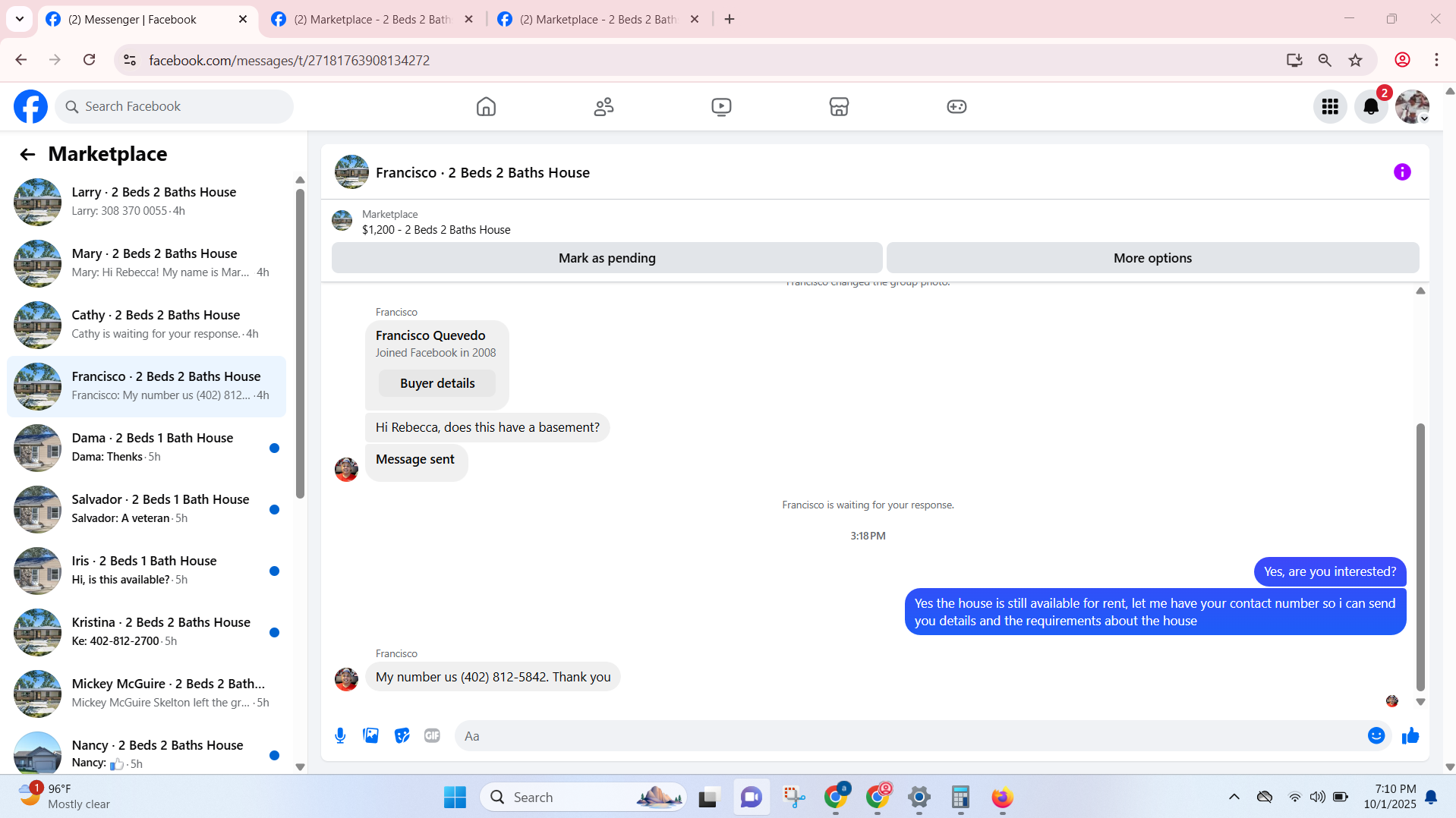The image size is (1456, 818).
Task: Reload the page
Action: point(89,60)
